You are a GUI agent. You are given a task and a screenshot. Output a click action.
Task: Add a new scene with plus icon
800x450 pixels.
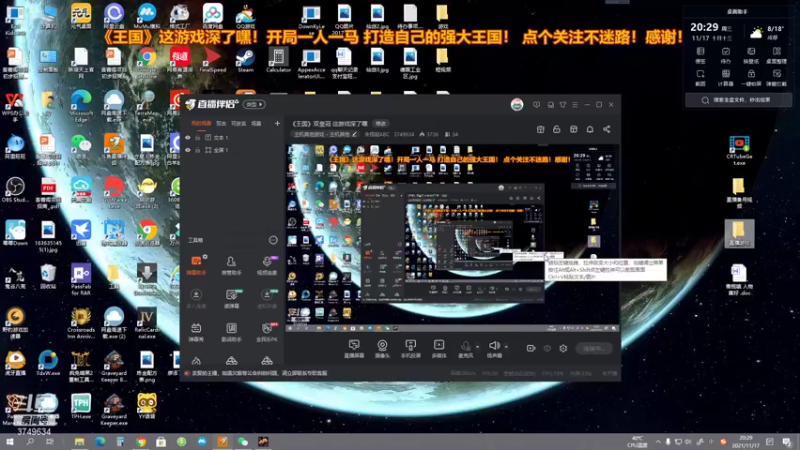(277, 123)
